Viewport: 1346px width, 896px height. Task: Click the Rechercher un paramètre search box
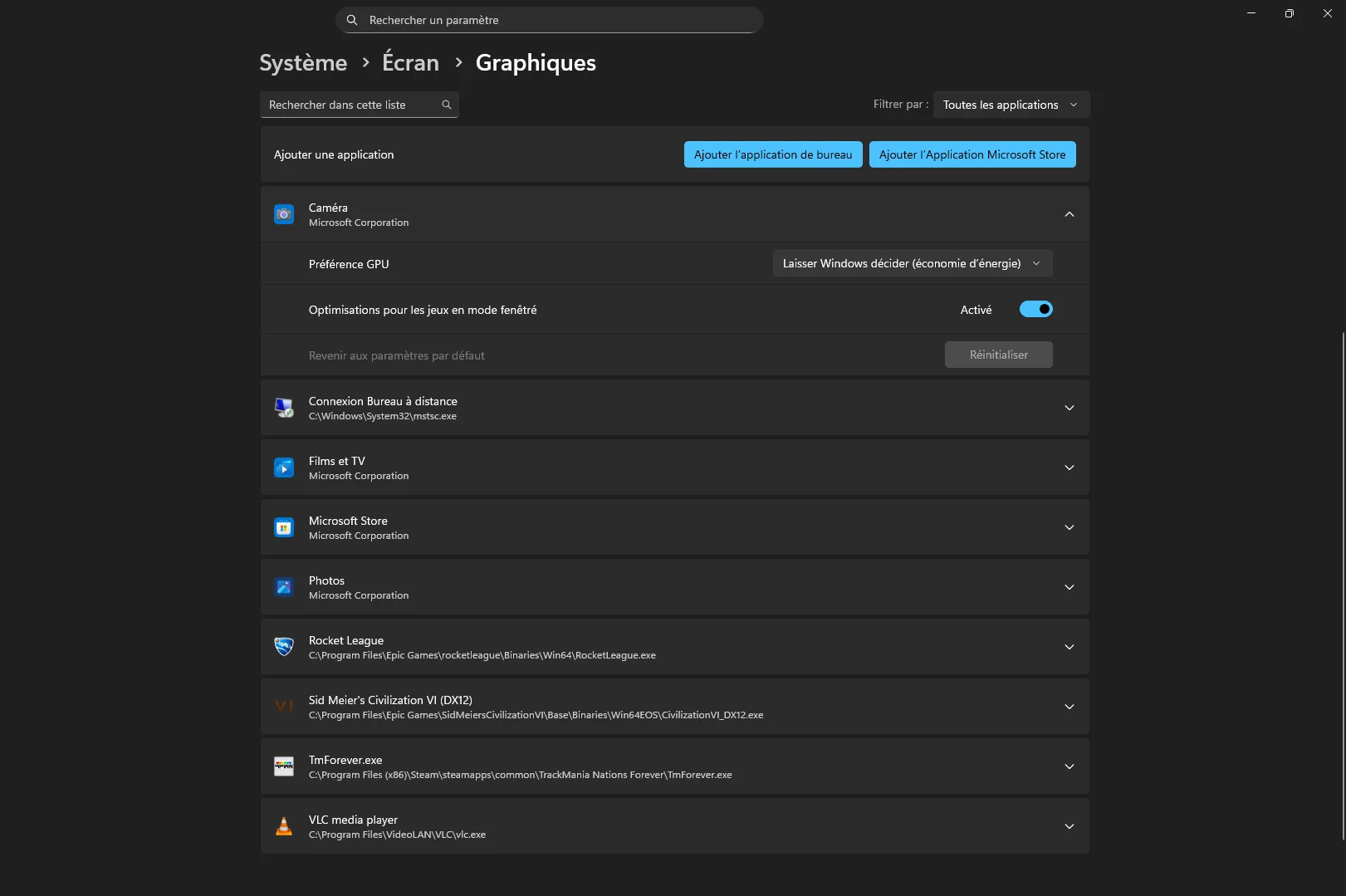(548, 20)
